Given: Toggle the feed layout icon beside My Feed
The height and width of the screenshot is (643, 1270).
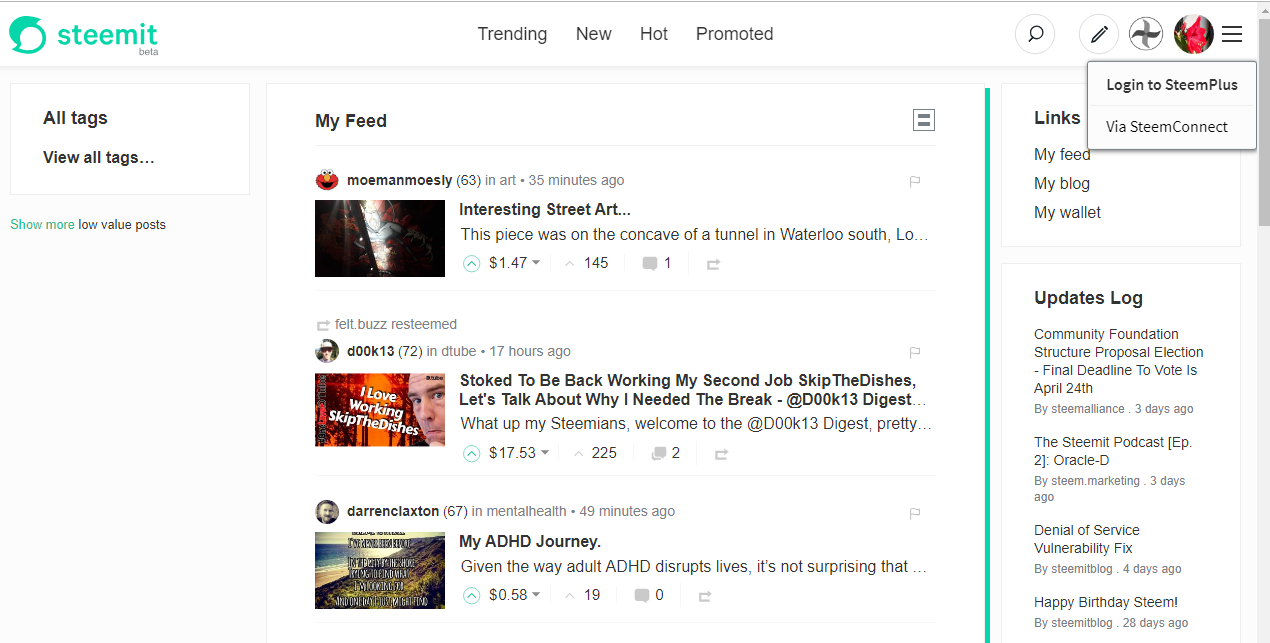Looking at the screenshot, I should (x=924, y=120).
